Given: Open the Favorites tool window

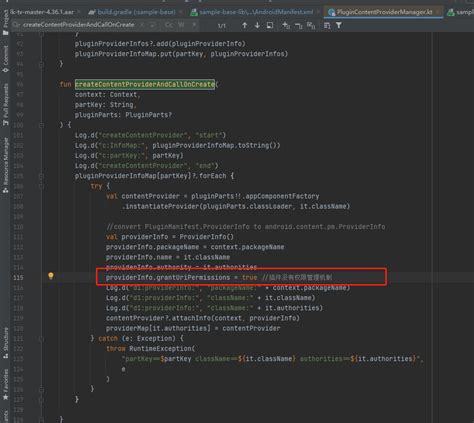Looking at the screenshot, I should coord(5,384).
